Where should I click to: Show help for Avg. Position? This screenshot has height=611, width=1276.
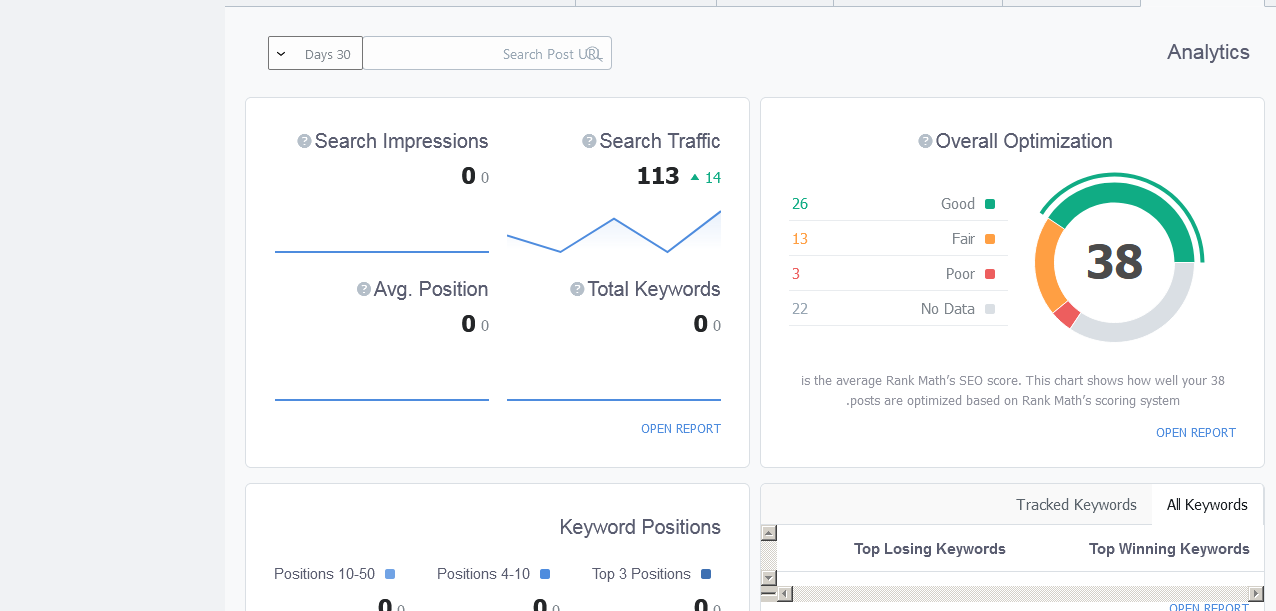(x=364, y=289)
